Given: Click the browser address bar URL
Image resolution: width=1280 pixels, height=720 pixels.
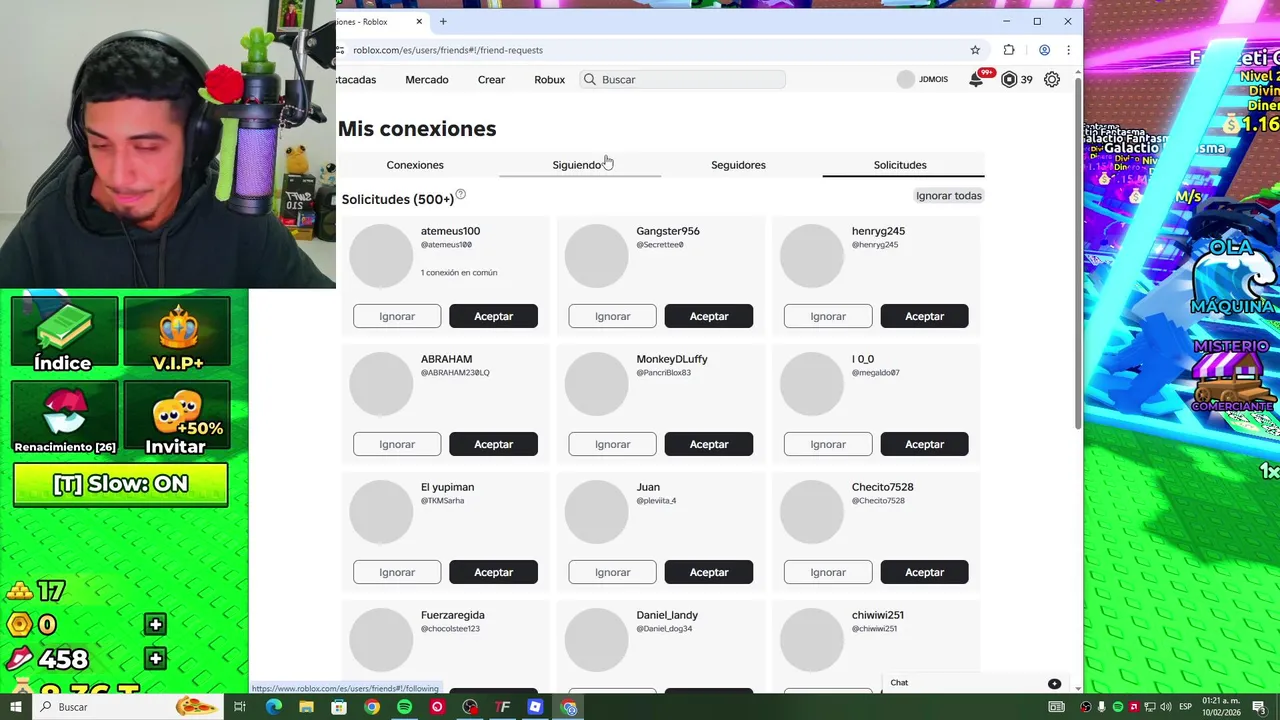Looking at the screenshot, I should coord(448,50).
